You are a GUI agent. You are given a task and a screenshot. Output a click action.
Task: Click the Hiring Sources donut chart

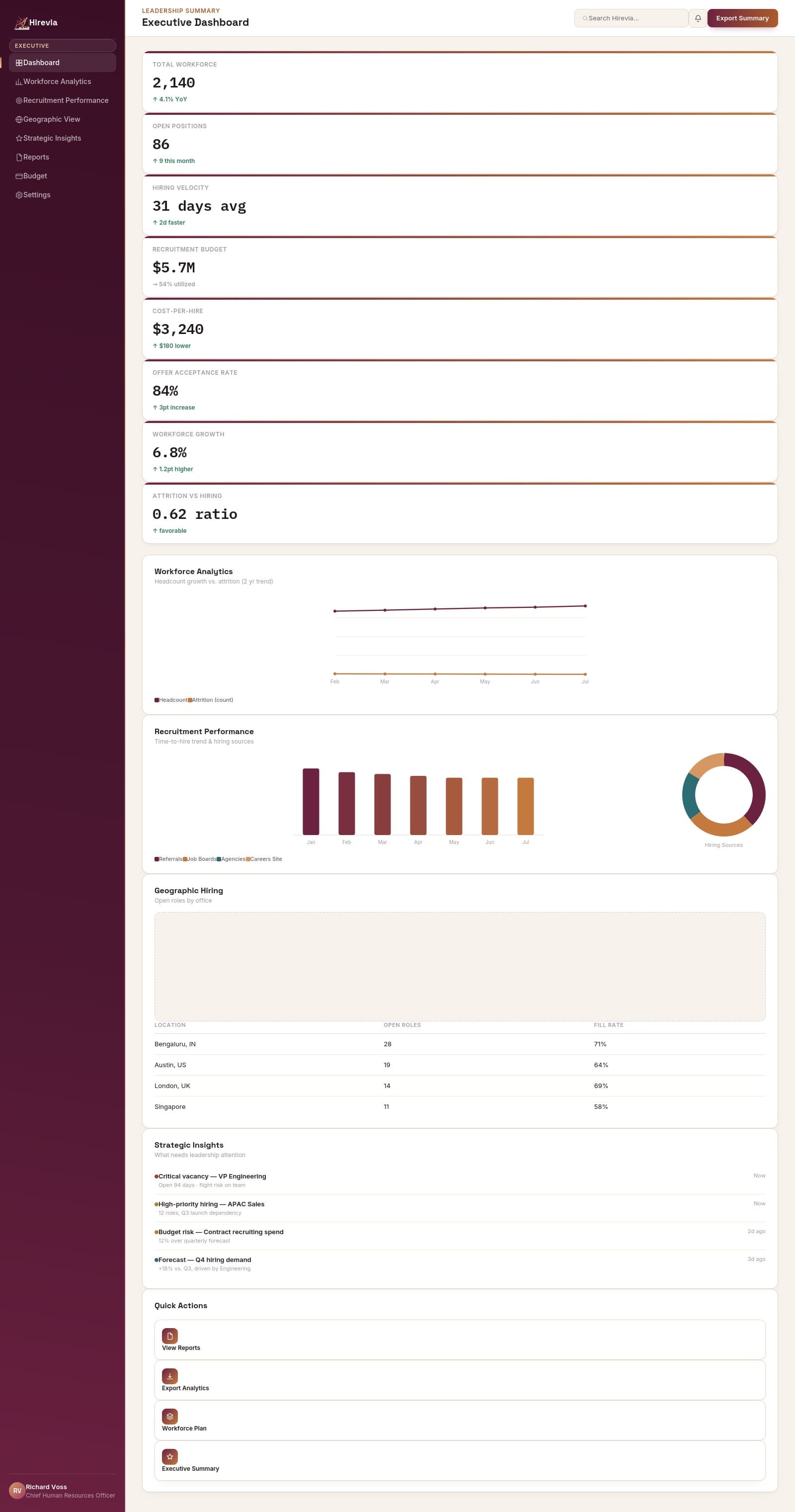click(x=723, y=795)
